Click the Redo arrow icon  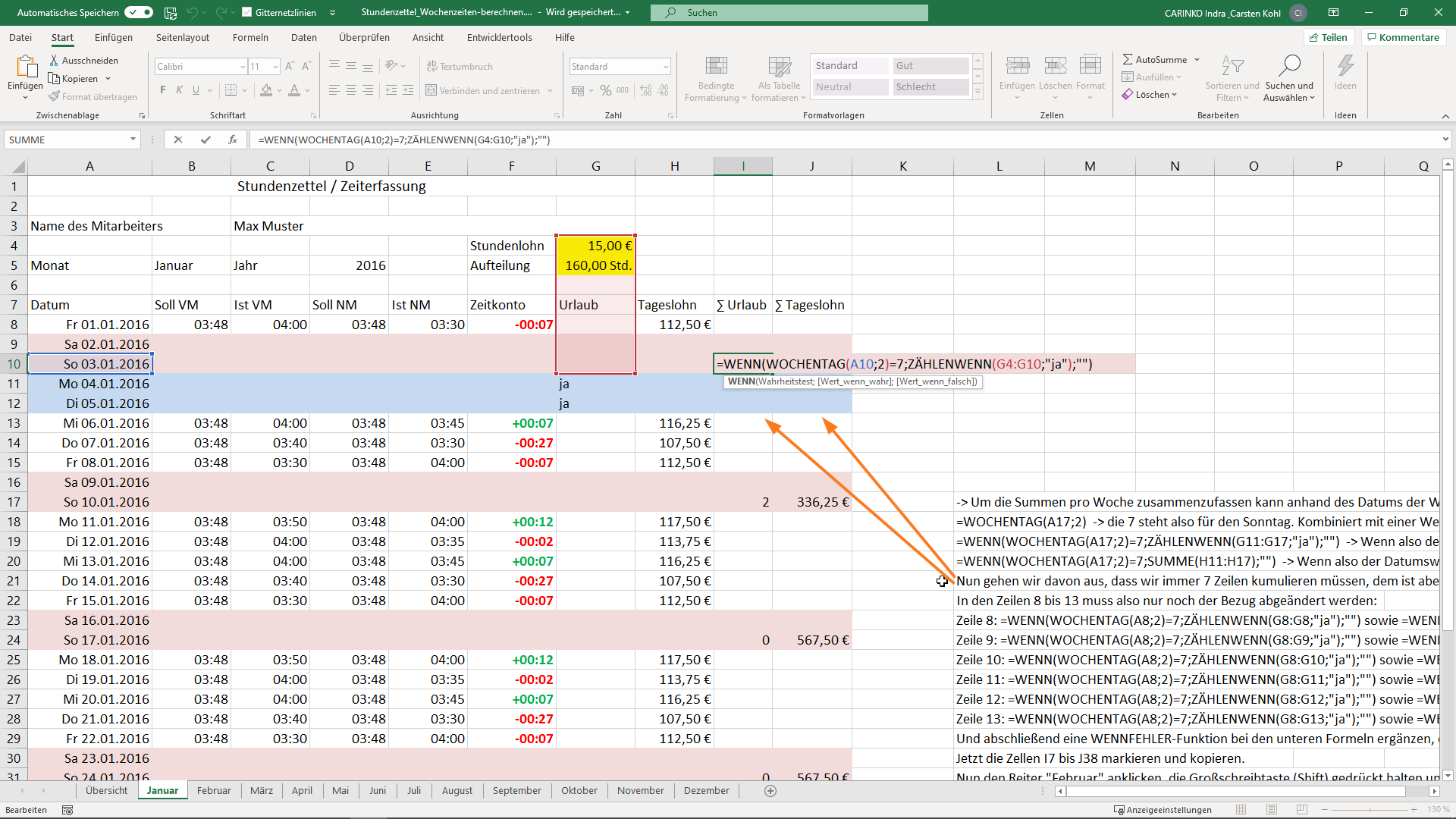221,13
